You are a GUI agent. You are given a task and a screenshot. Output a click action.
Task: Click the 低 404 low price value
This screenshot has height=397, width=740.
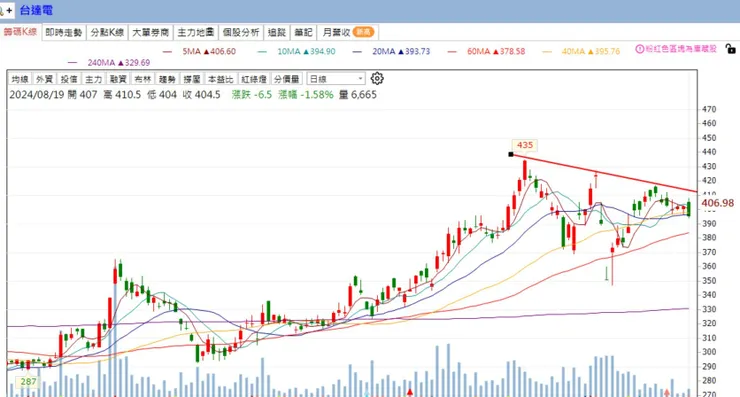162,95
